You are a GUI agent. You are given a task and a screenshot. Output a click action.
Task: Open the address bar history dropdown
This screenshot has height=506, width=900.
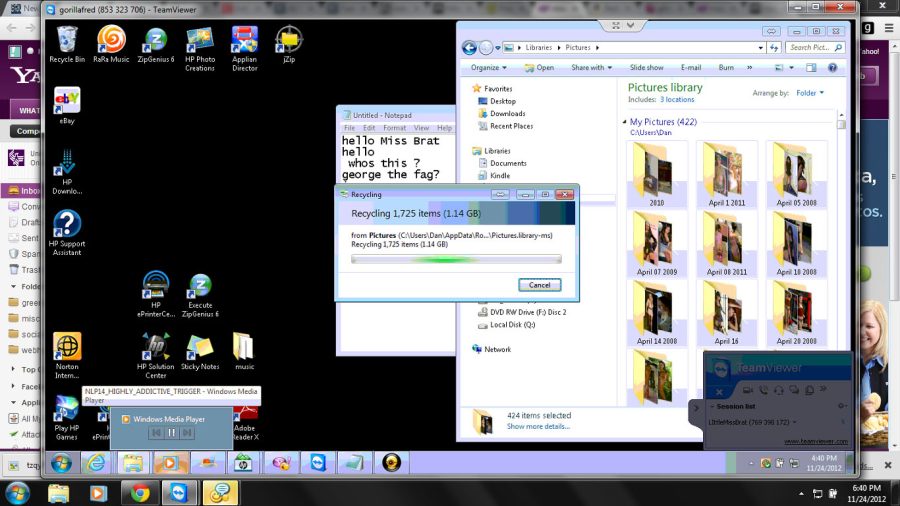761,48
